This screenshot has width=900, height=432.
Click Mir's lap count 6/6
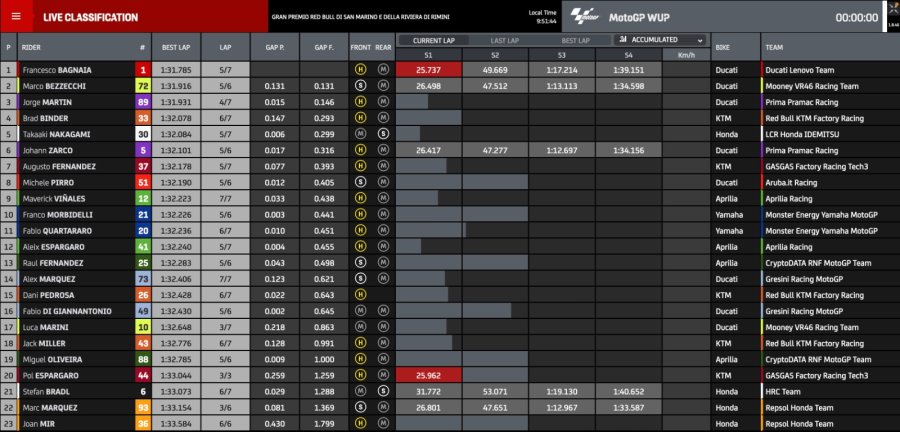(x=225, y=423)
